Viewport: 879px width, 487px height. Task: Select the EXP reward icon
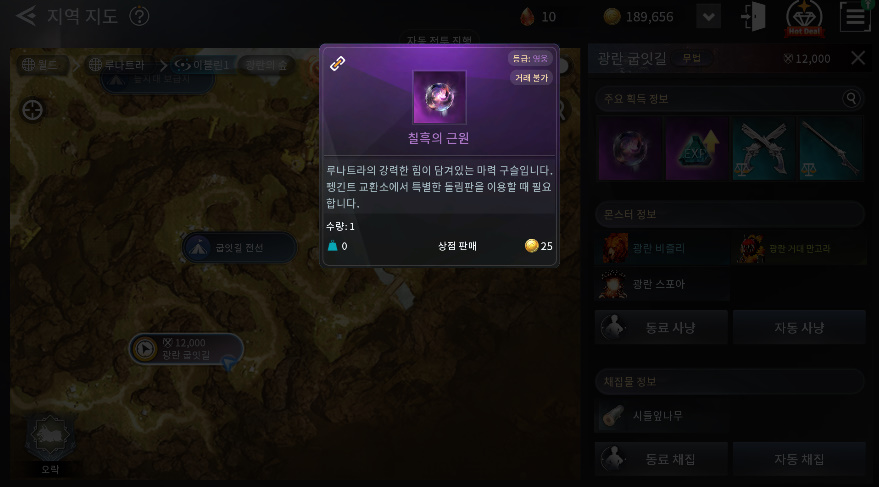click(697, 149)
